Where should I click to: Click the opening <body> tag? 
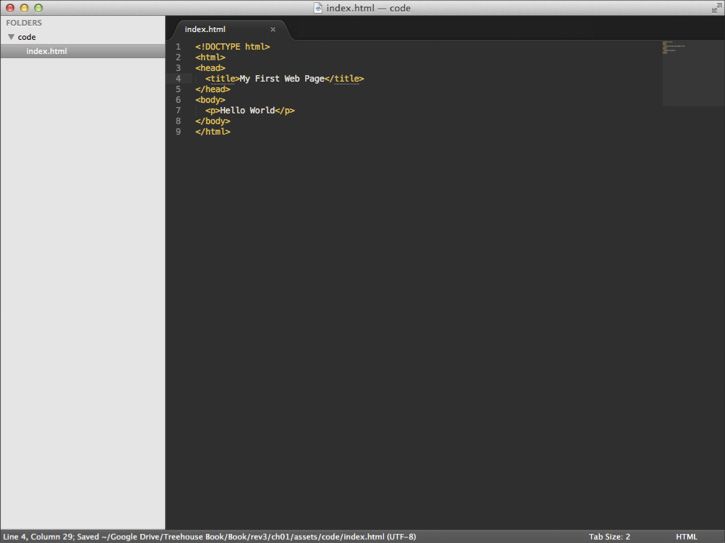point(210,100)
